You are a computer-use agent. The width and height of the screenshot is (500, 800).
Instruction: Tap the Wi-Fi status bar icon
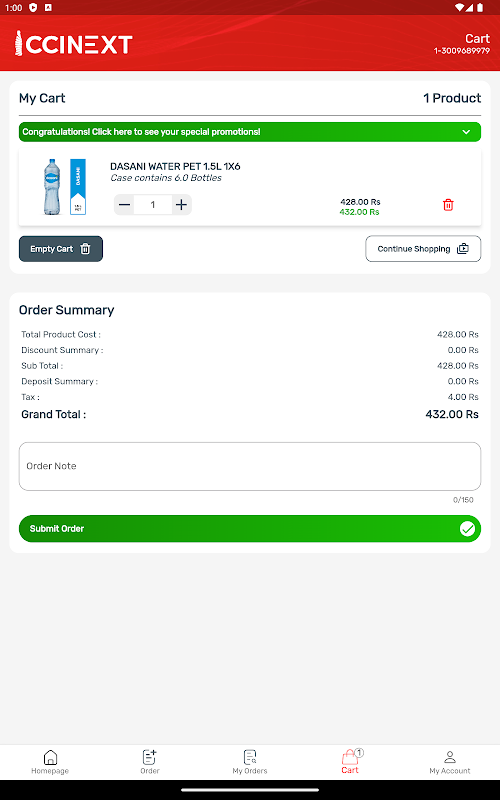point(459,7)
